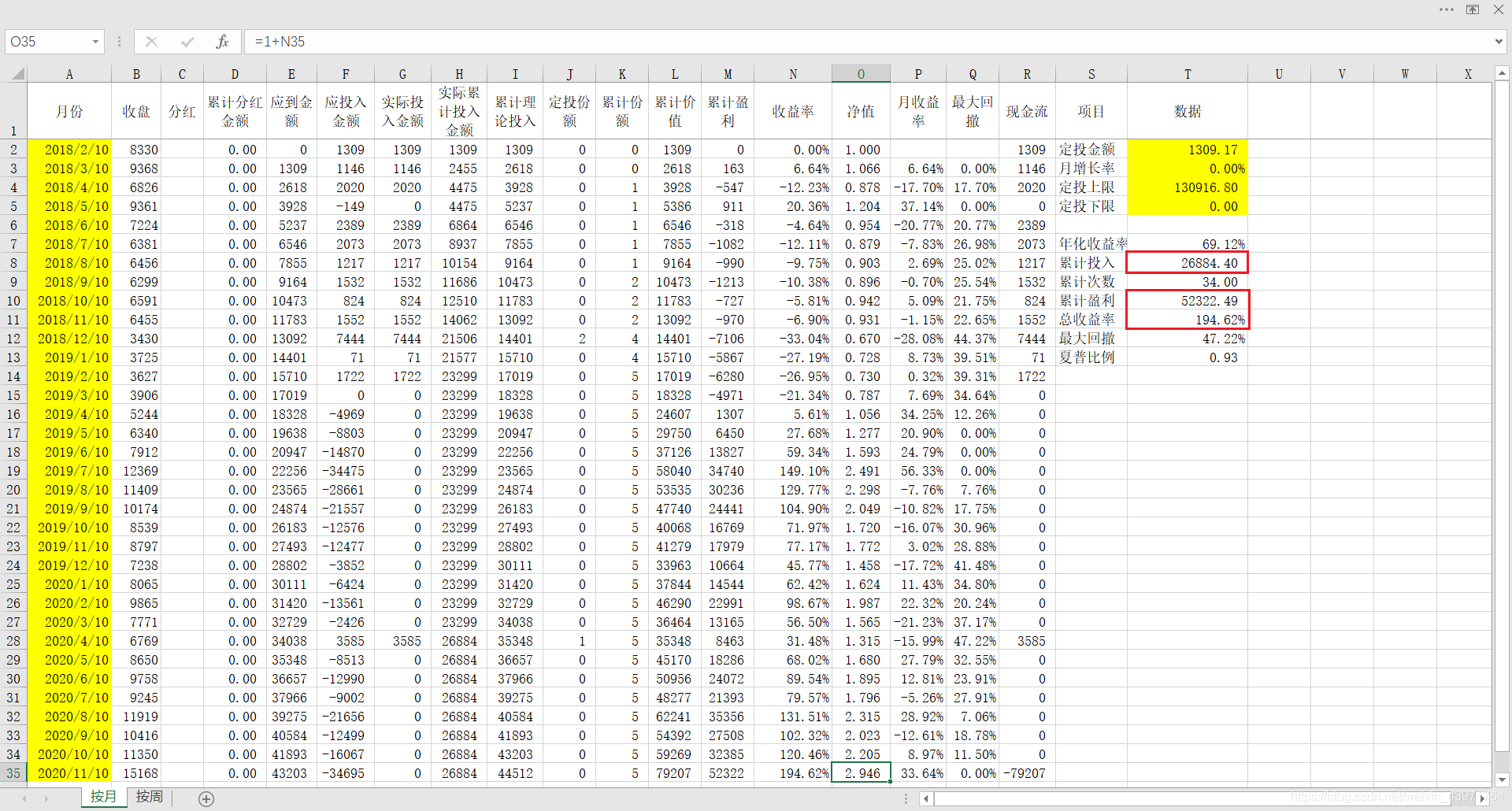
Task: Click the 累计次数 label cell
Action: pos(1091,282)
